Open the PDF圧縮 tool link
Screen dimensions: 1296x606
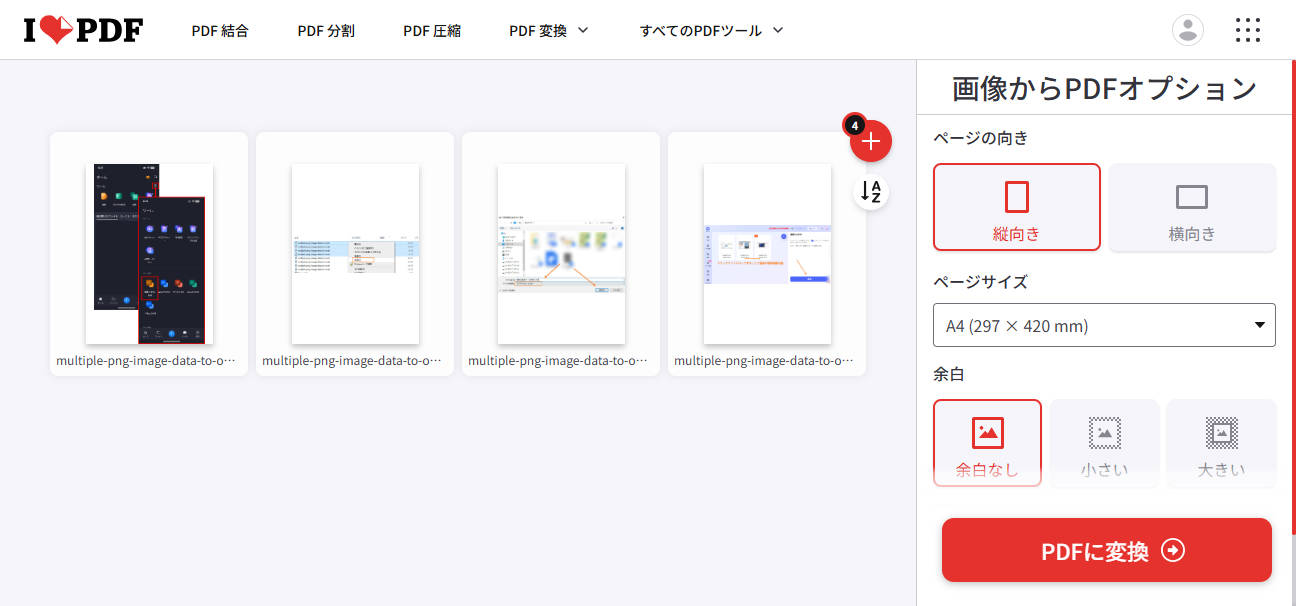(x=431, y=30)
